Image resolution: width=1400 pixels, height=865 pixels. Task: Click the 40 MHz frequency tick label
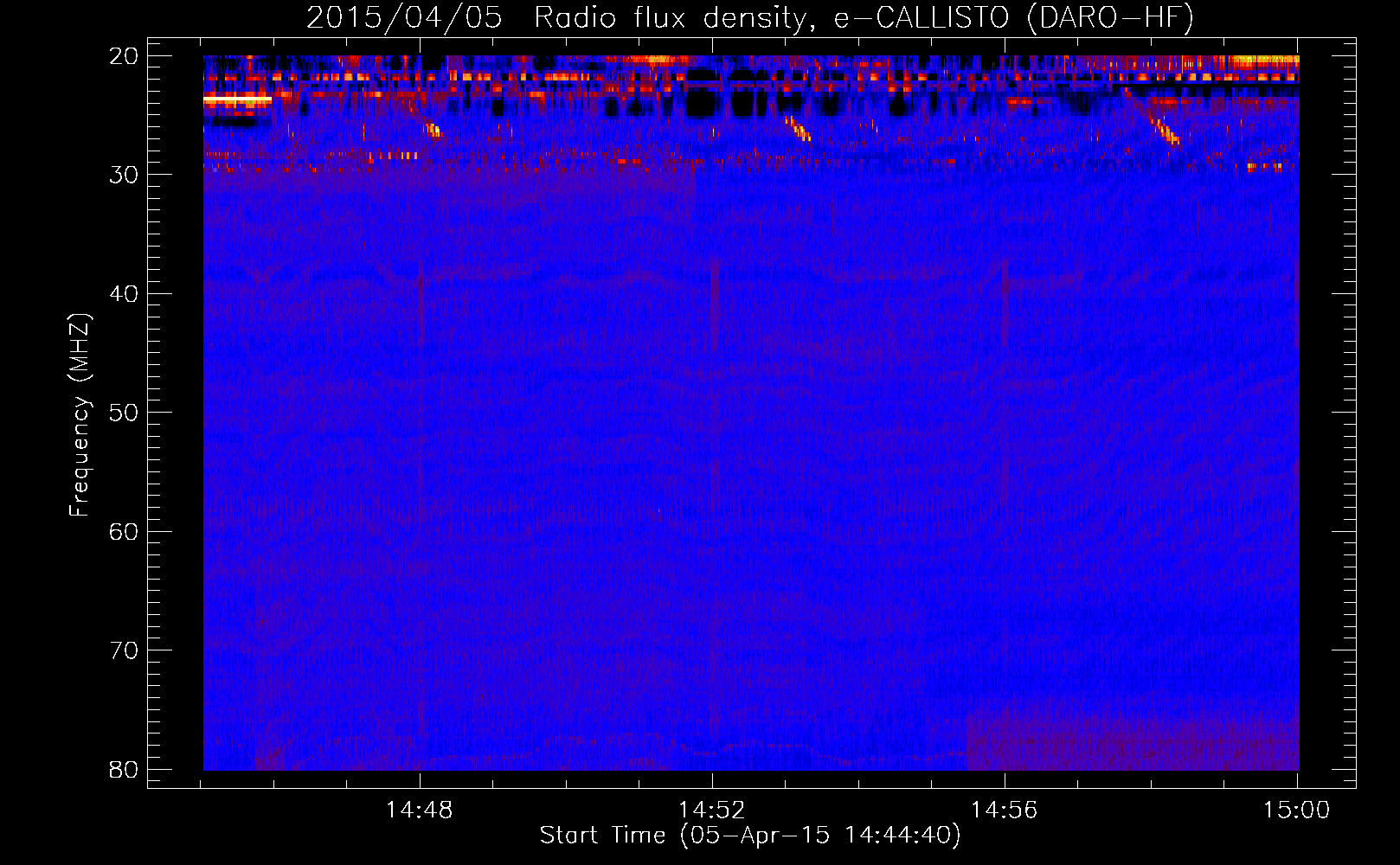tap(124, 294)
